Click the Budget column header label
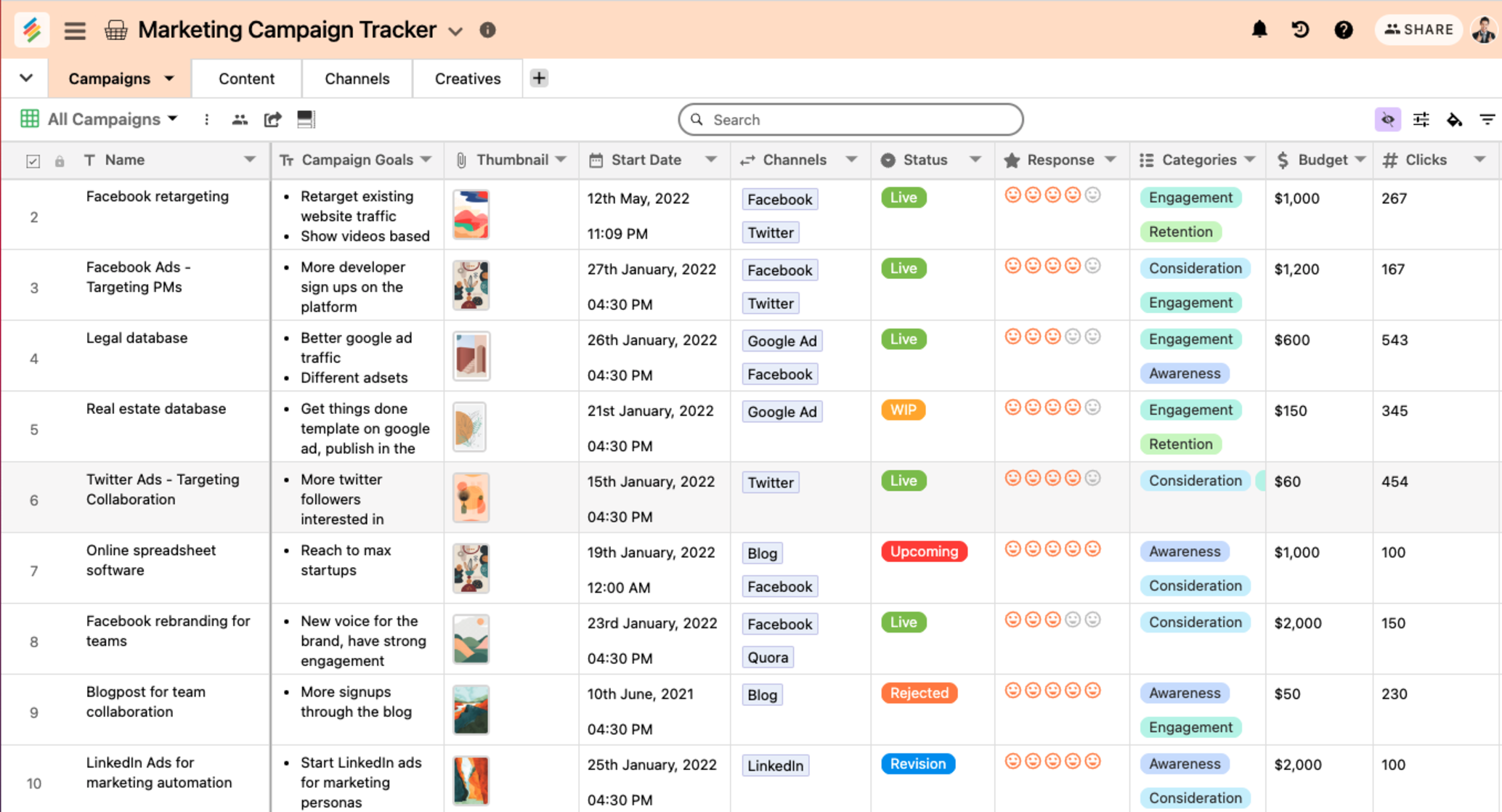 point(1320,159)
